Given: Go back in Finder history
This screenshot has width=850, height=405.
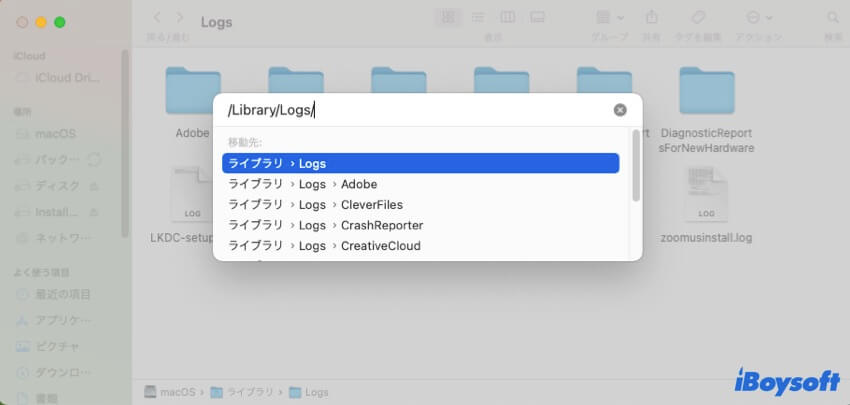Looking at the screenshot, I should pyautogui.click(x=157, y=18).
